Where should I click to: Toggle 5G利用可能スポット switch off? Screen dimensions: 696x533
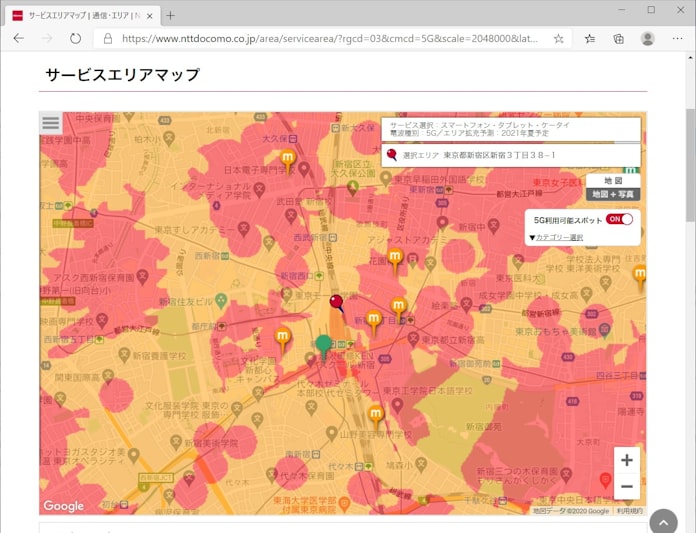[x=619, y=219]
